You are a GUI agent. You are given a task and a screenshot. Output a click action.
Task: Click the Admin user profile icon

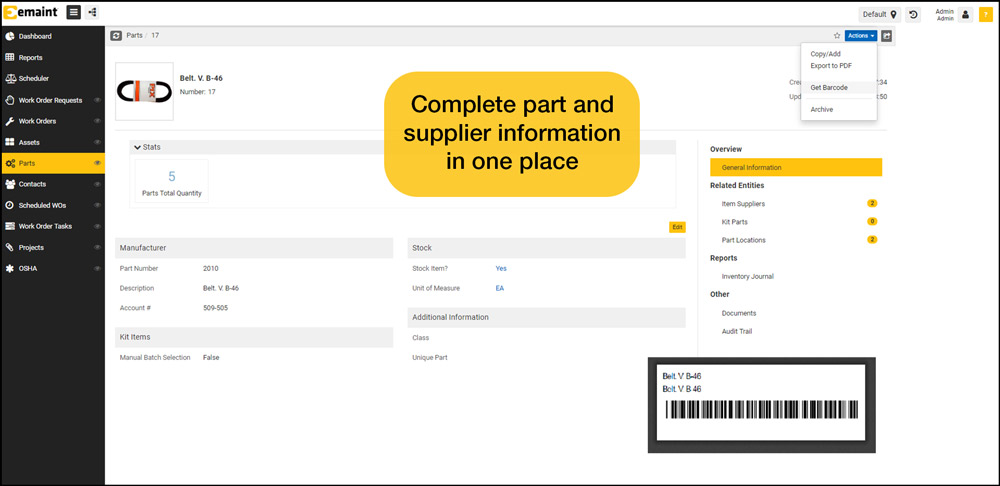click(965, 15)
